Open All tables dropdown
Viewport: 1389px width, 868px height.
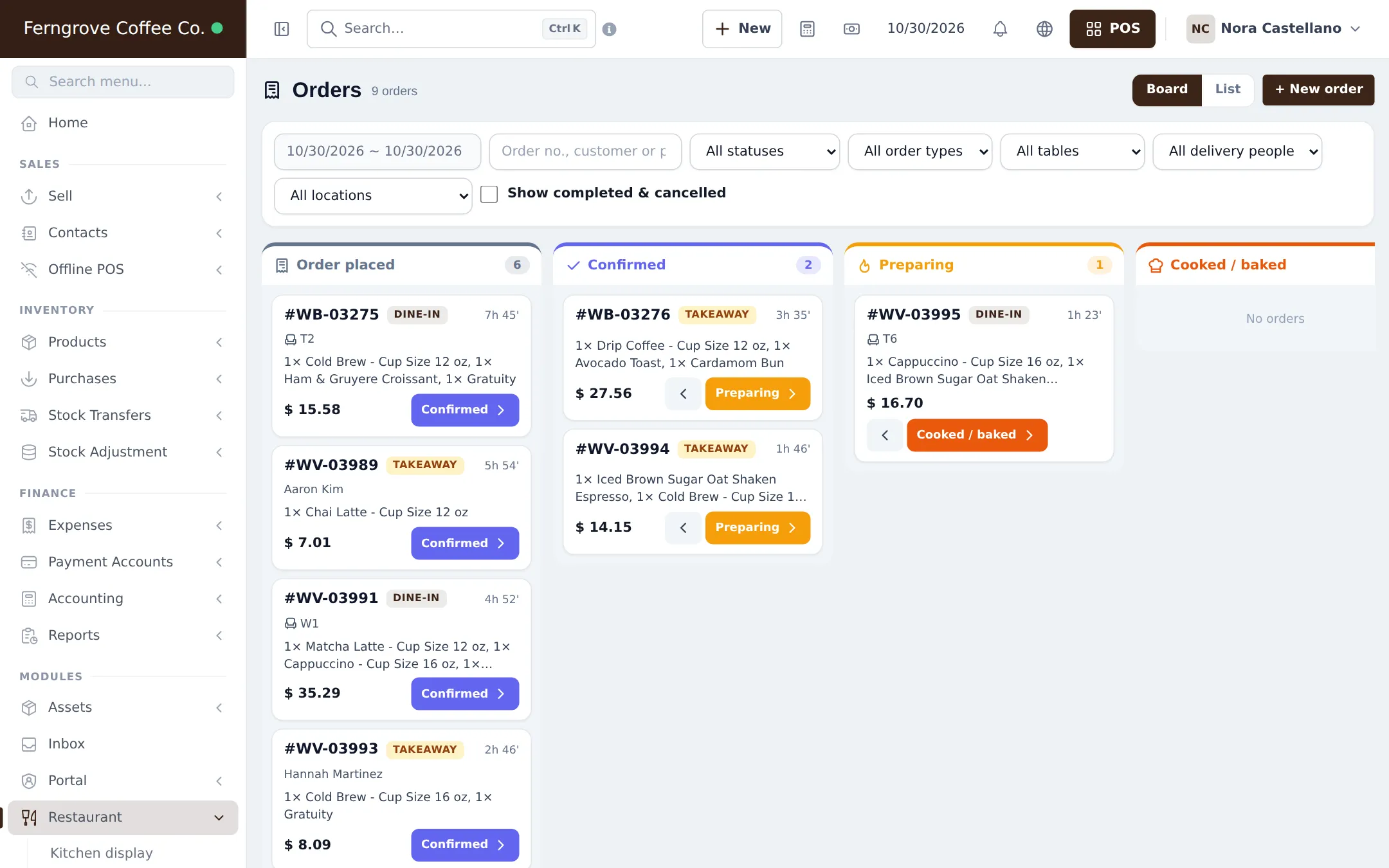(x=1073, y=152)
